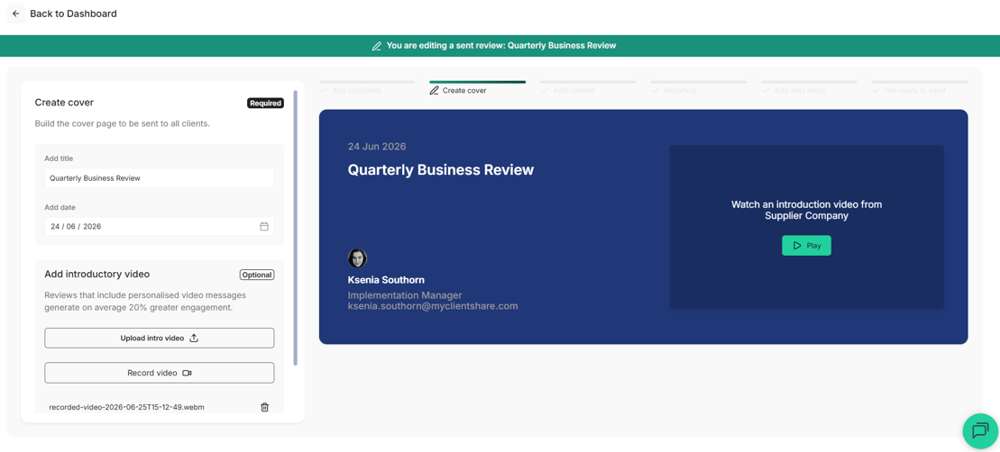Click the Upload intro video button
Viewport: 1000px width, 452px height.
coord(159,338)
